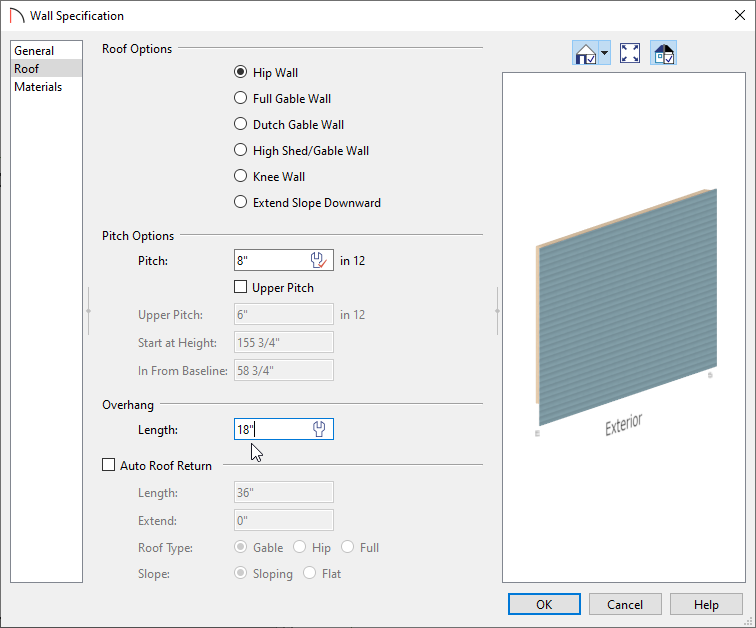Image resolution: width=756 pixels, height=628 pixels.
Task: Click the left panel splitter handle
Action: 89,311
